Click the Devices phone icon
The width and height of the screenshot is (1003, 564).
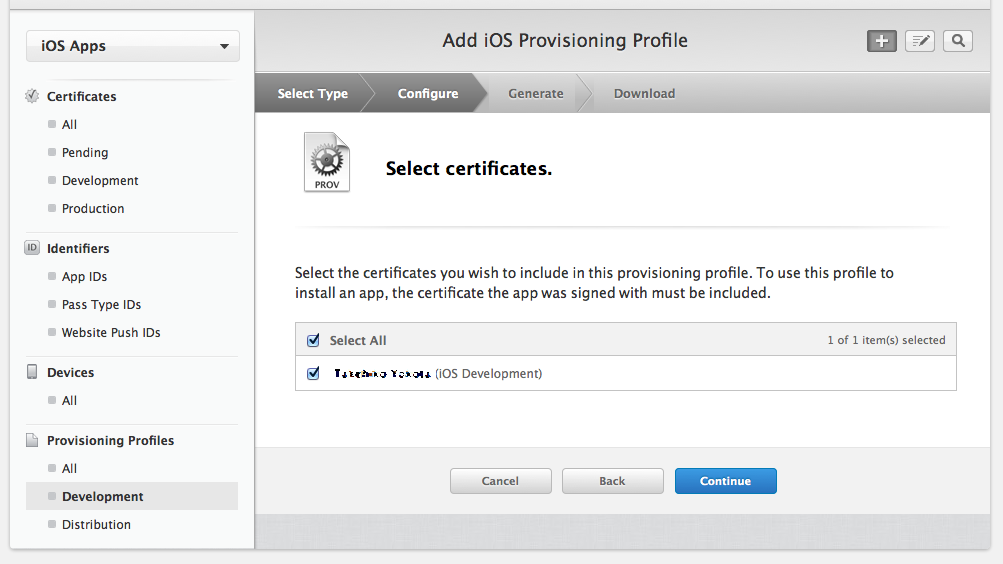click(x=32, y=372)
